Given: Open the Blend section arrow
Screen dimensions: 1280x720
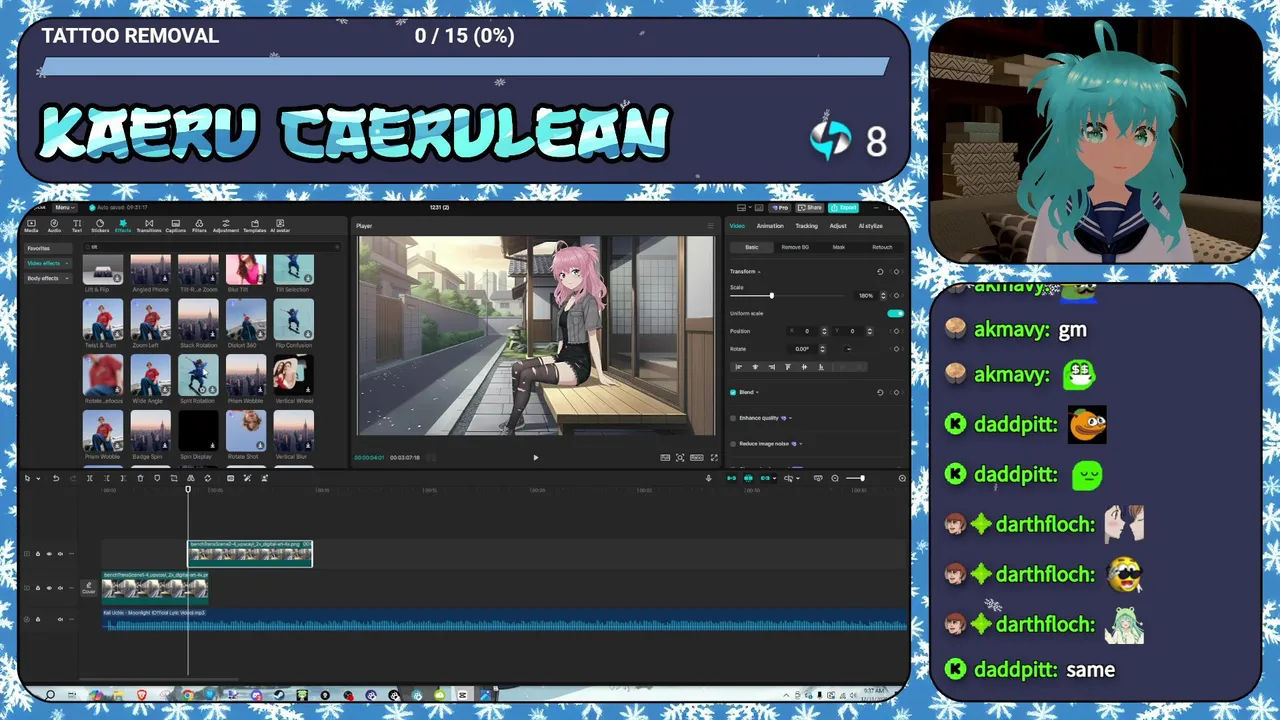Looking at the screenshot, I should (757, 392).
